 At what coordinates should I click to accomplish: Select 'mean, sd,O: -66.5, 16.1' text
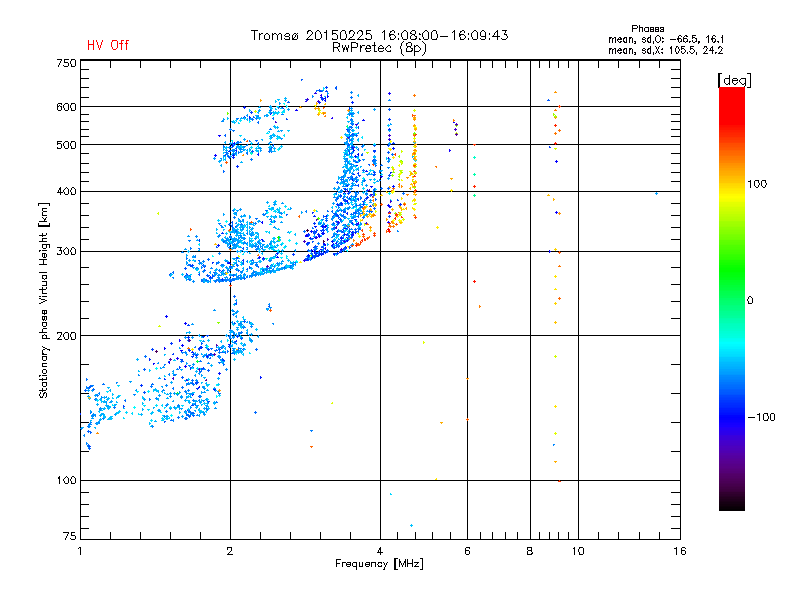click(666, 39)
